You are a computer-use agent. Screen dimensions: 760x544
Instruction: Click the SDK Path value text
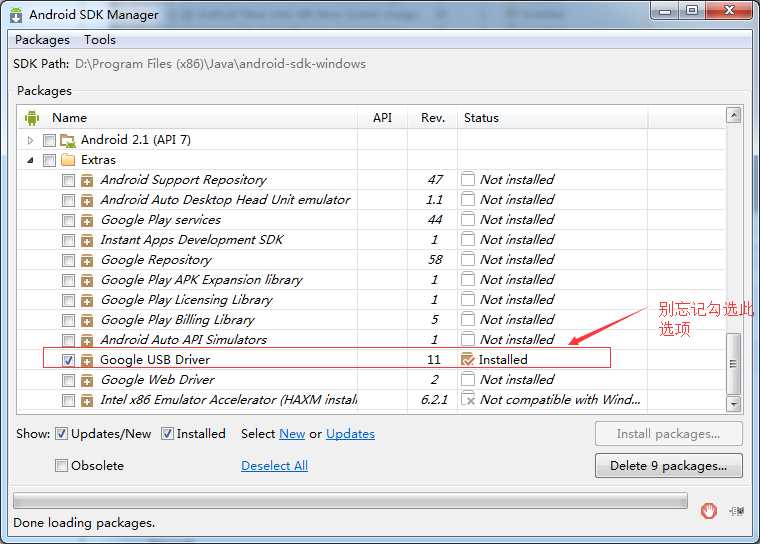(221, 64)
